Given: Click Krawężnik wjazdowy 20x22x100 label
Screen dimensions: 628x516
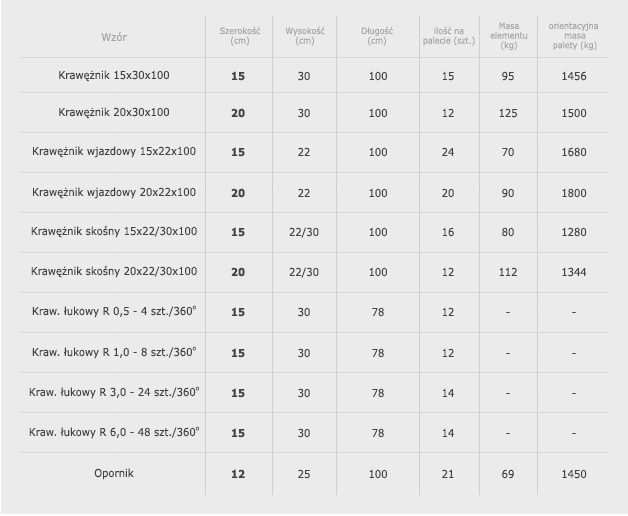Looking at the screenshot, I should [x=114, y=192].
